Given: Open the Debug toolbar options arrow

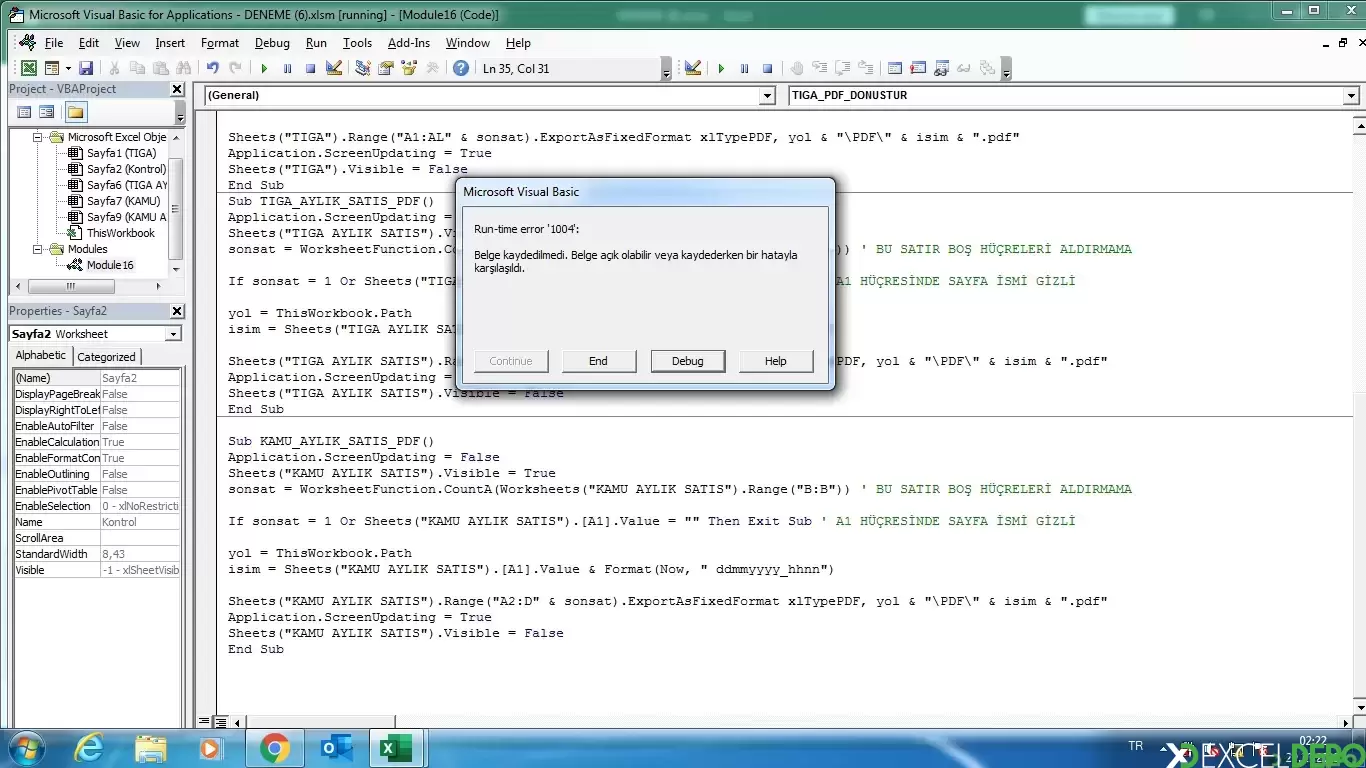Looking at the screenshot, I should [1006, 68].
